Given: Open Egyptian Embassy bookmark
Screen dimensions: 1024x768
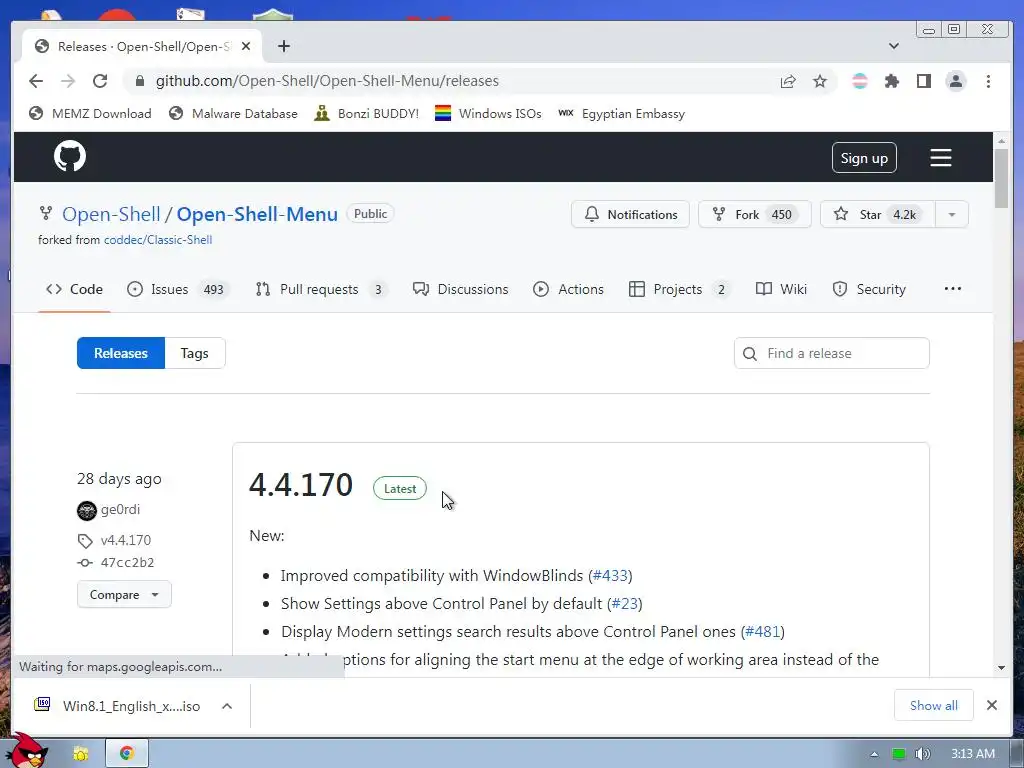Looking at the screenshot, I should coord(621,114).
